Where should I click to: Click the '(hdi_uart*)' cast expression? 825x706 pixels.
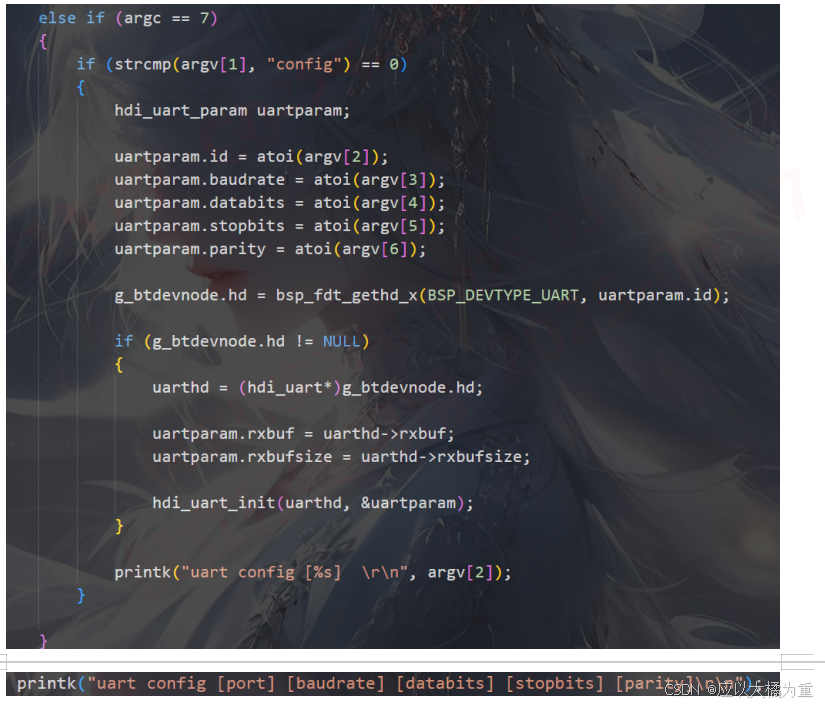tap(290, 388)
